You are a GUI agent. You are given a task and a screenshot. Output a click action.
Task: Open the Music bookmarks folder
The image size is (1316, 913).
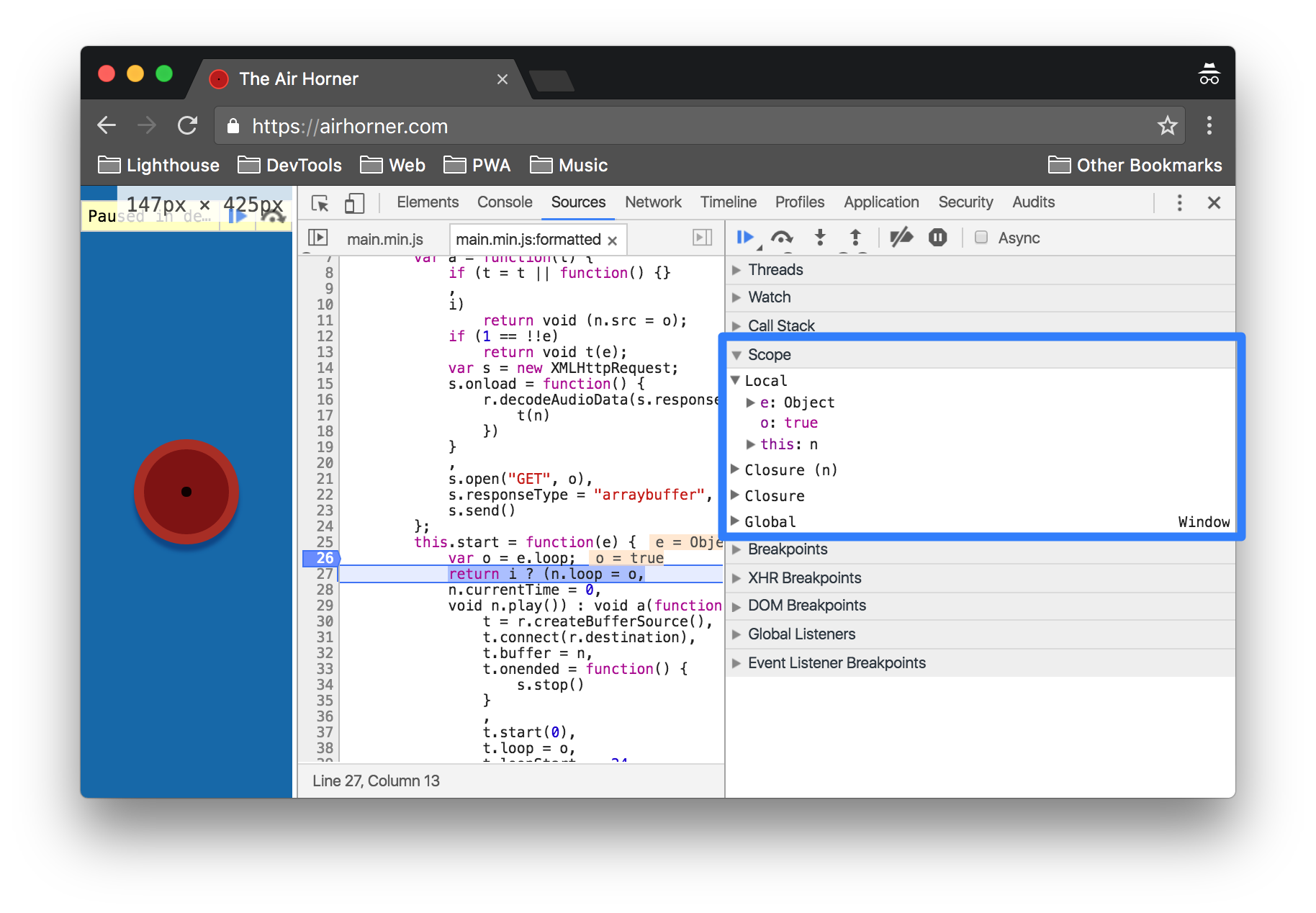[569, 166]
